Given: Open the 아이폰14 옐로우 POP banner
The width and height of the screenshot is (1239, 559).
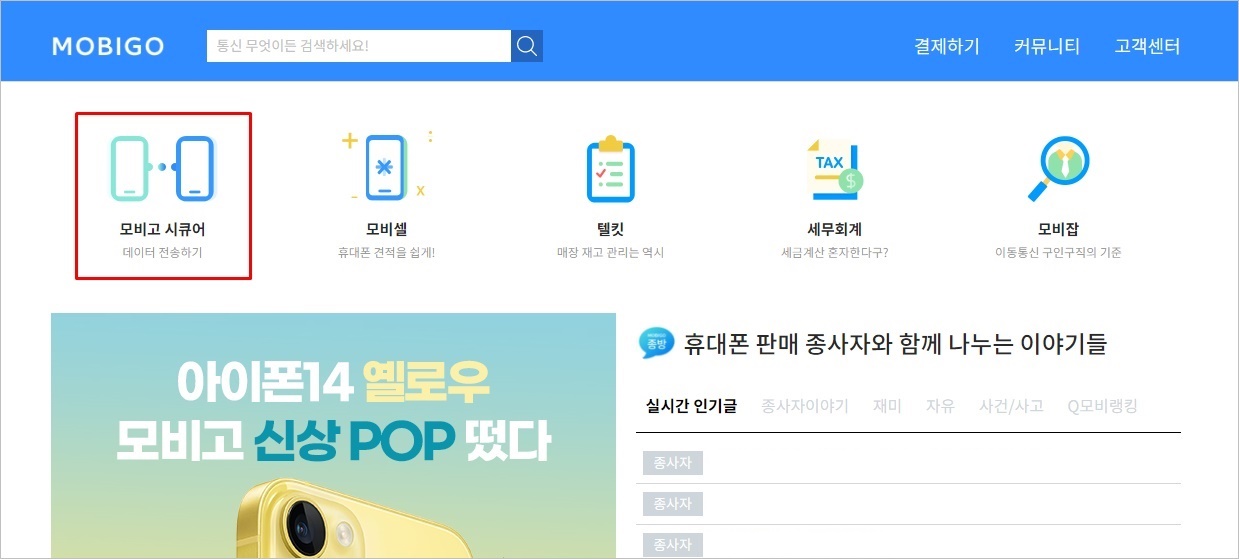Looking at the screenshot, I should (x=333, y=436).
